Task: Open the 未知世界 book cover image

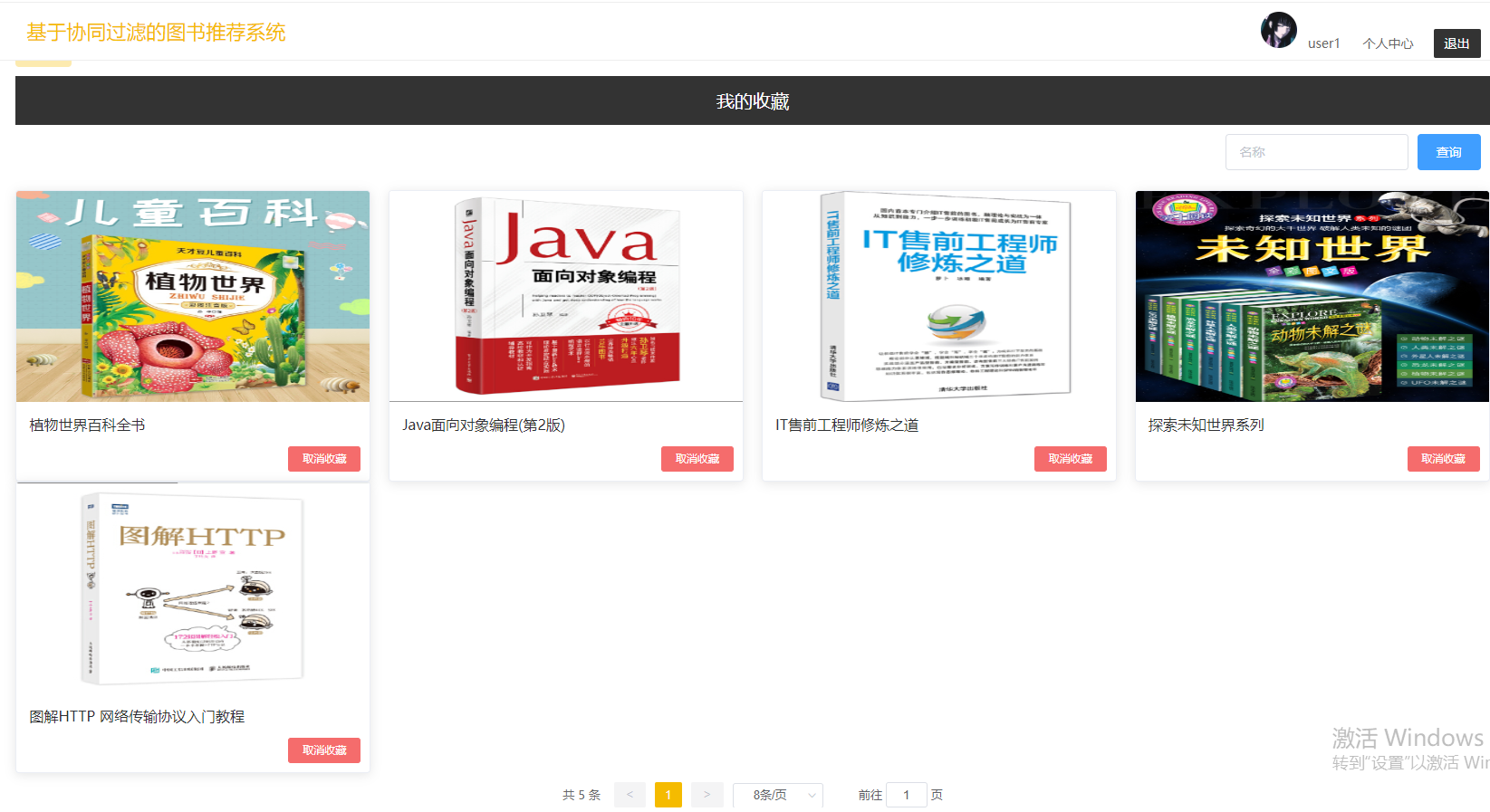Action: click(1312, 296)
